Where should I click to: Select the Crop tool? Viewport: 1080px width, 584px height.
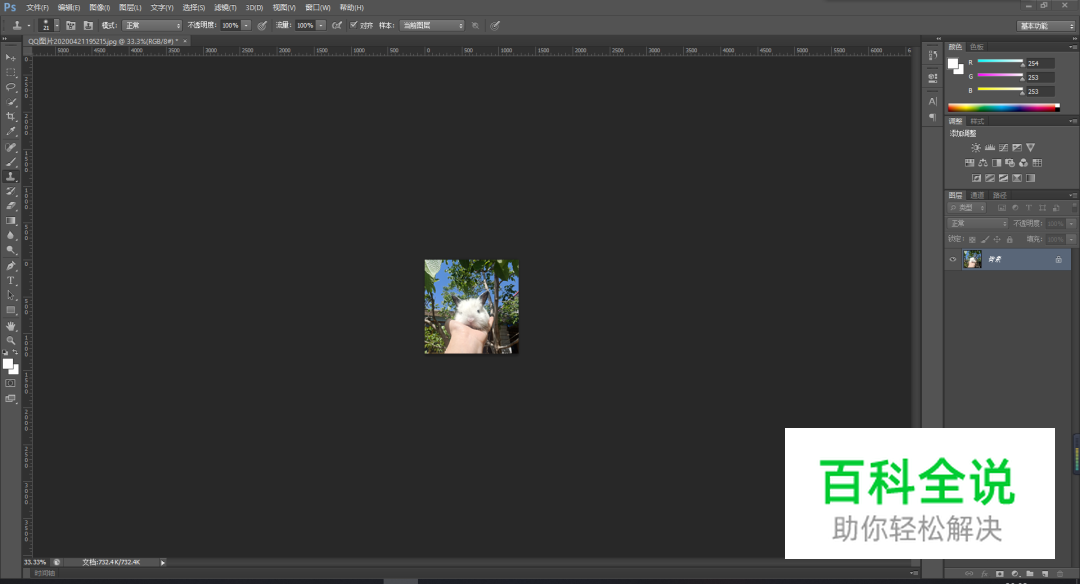[11, 116]
